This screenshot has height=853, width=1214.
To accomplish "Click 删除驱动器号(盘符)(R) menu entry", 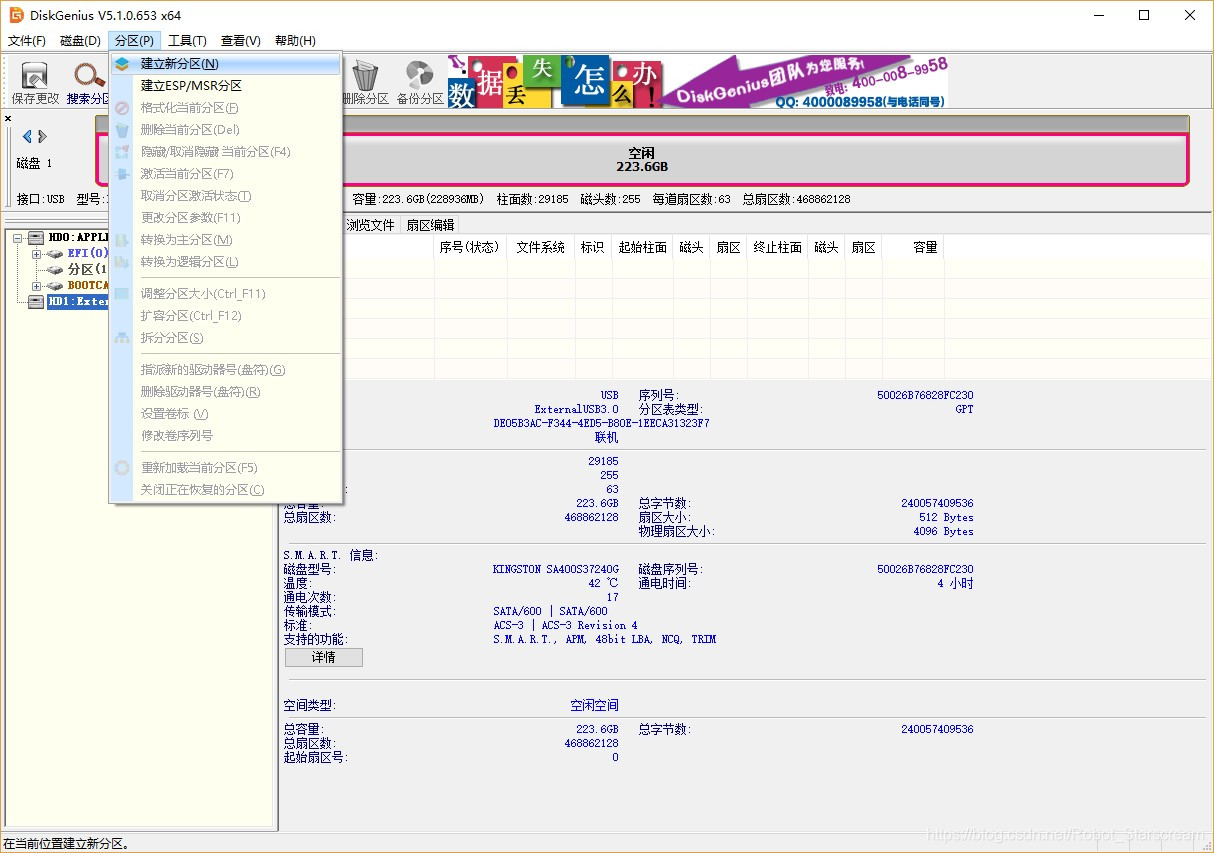I will pos(226,392).
